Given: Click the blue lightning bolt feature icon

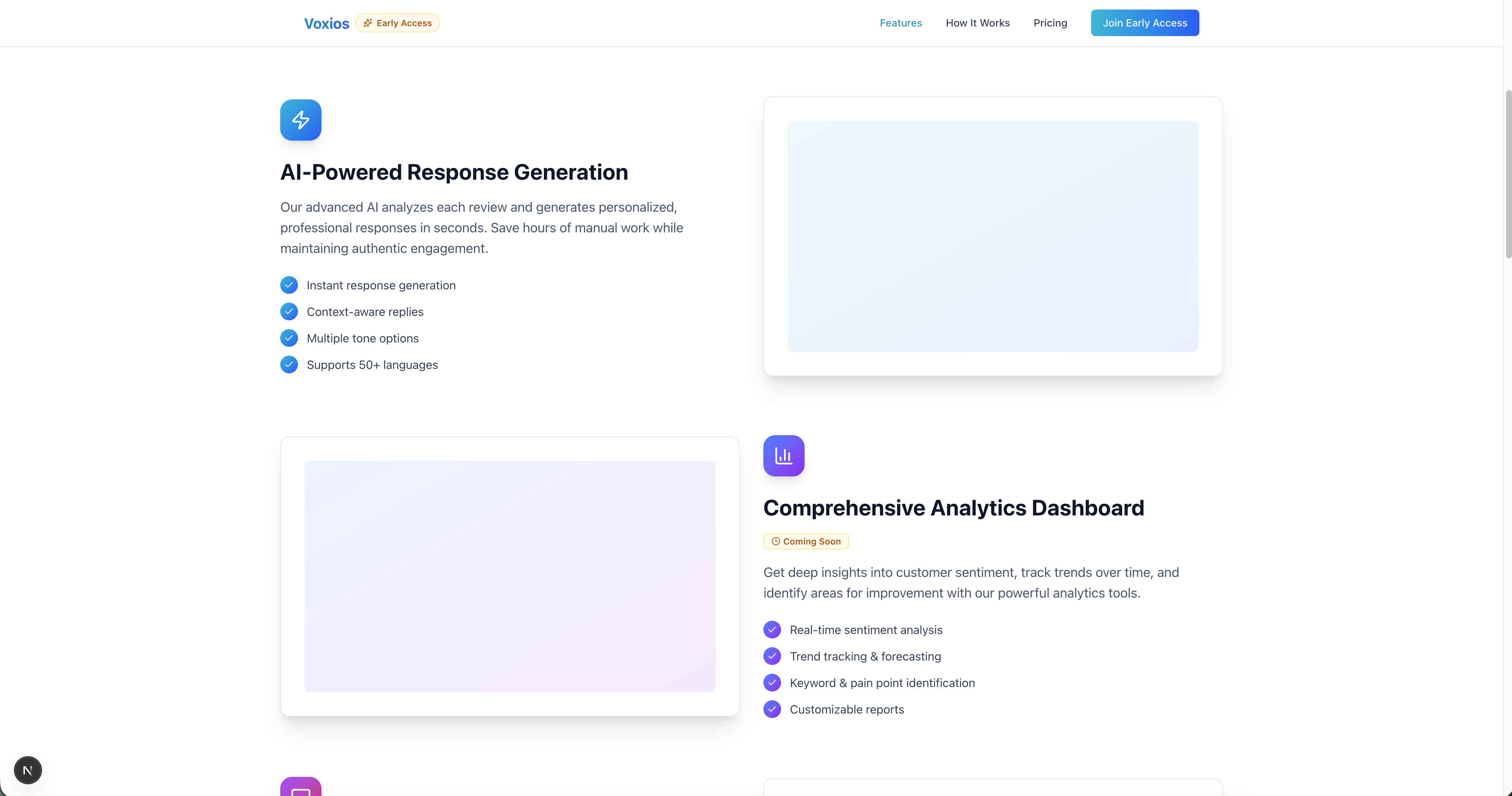Looking at the screenshot, I should [300, 120].
